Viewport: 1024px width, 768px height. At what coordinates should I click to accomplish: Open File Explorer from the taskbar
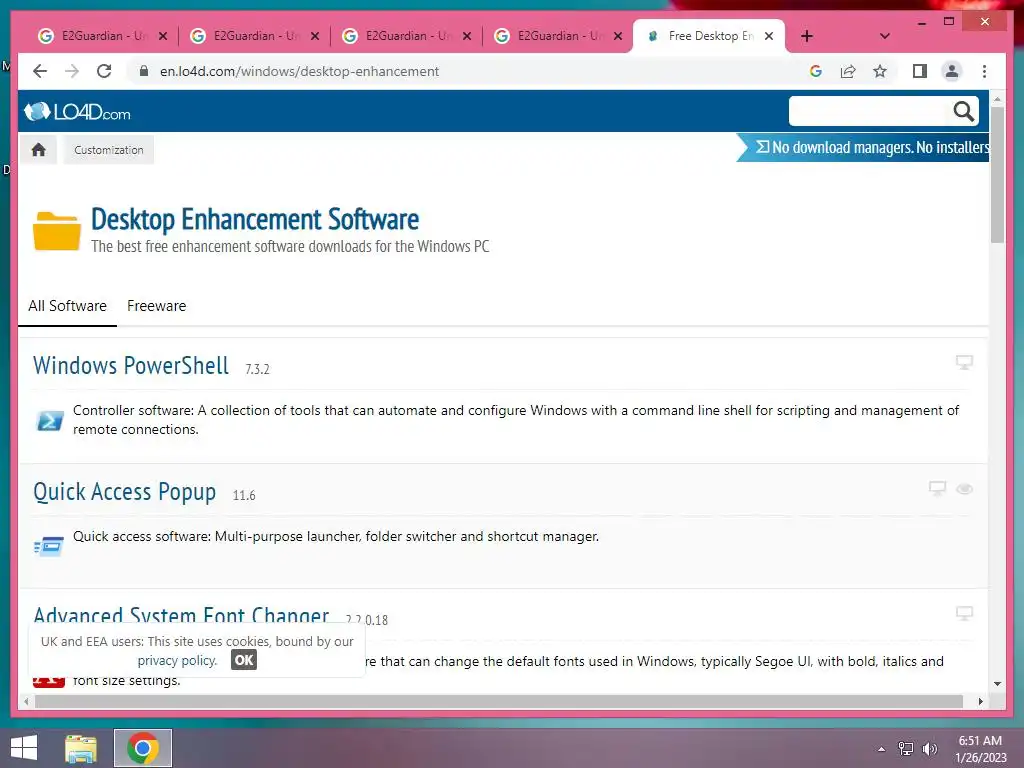pos(81,748)
